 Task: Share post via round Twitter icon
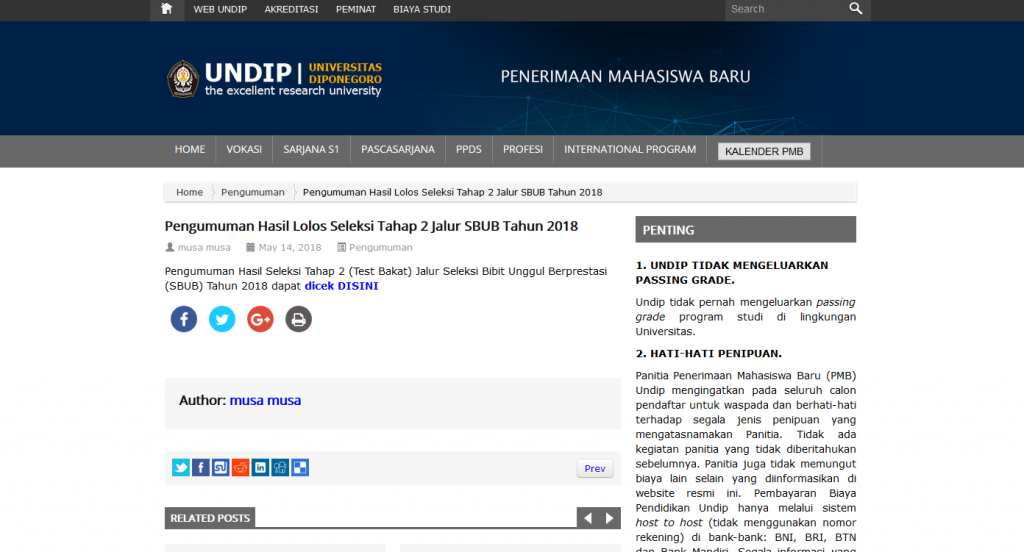(222, 319)
